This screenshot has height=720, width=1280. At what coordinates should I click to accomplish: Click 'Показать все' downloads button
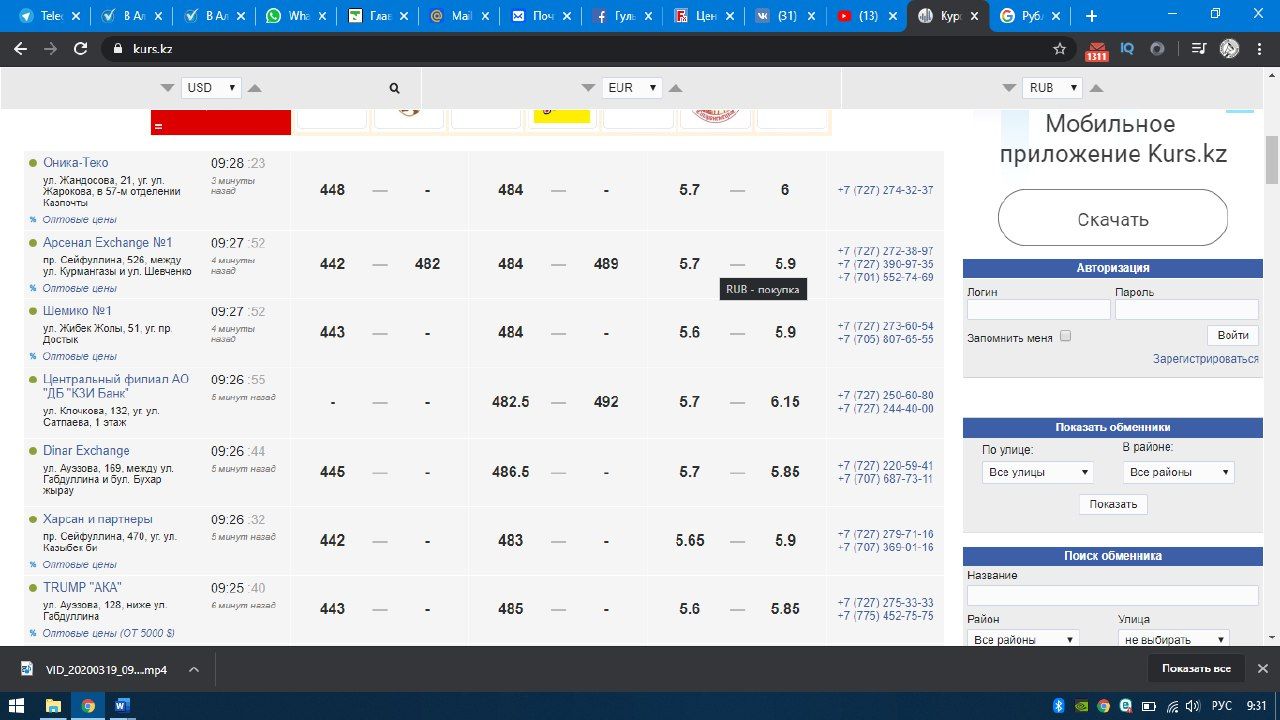coord(1196,669)
